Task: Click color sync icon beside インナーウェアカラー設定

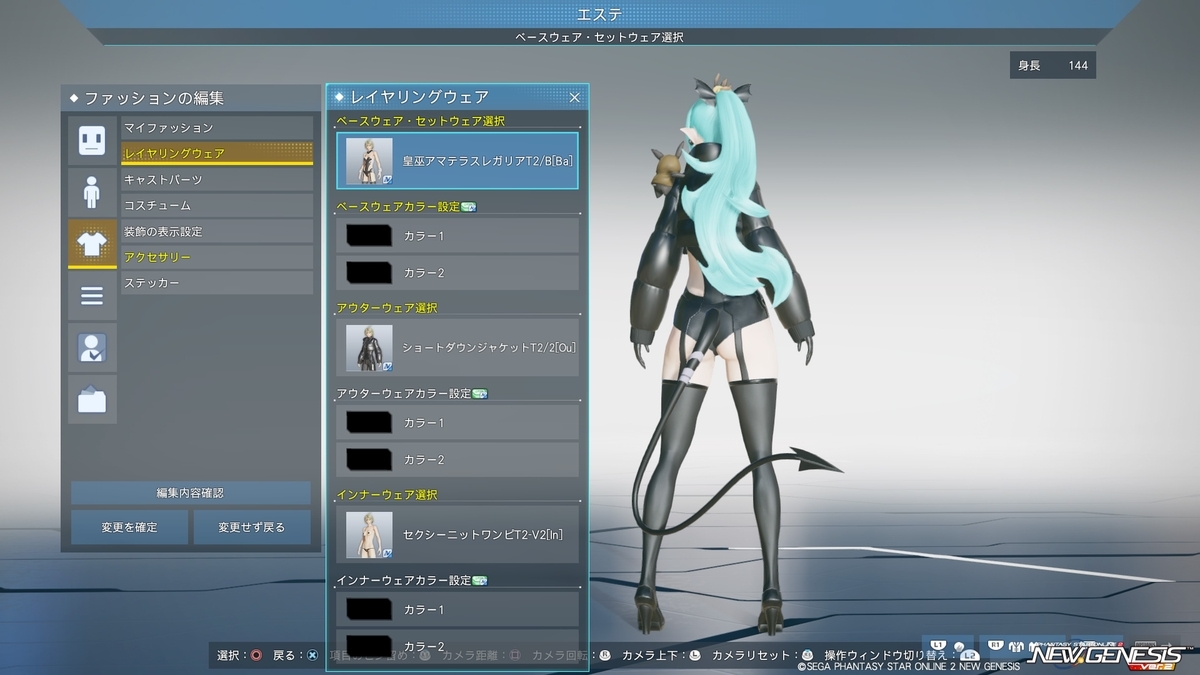Action: (479, 580)
